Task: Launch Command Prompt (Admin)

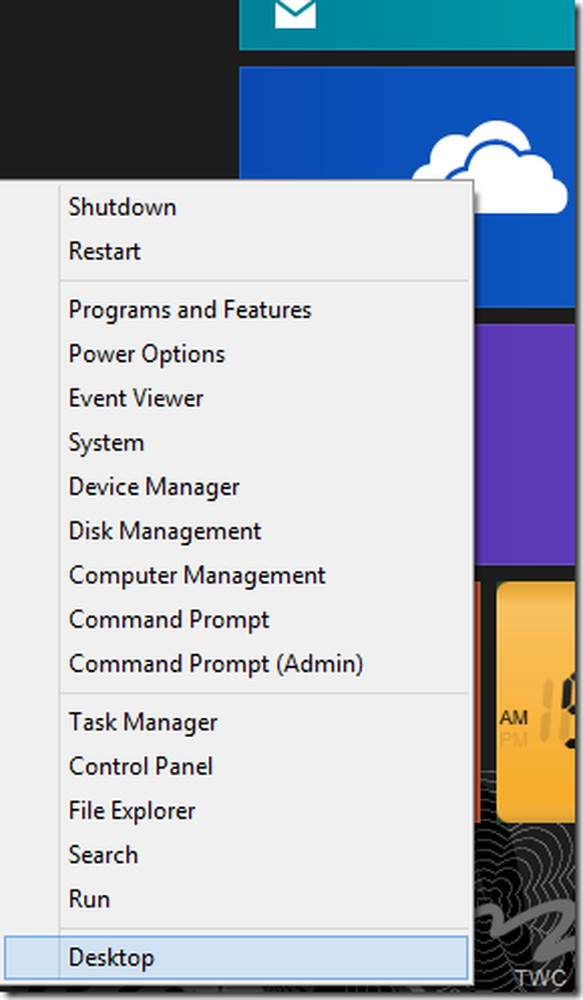Action: [216, 665]
